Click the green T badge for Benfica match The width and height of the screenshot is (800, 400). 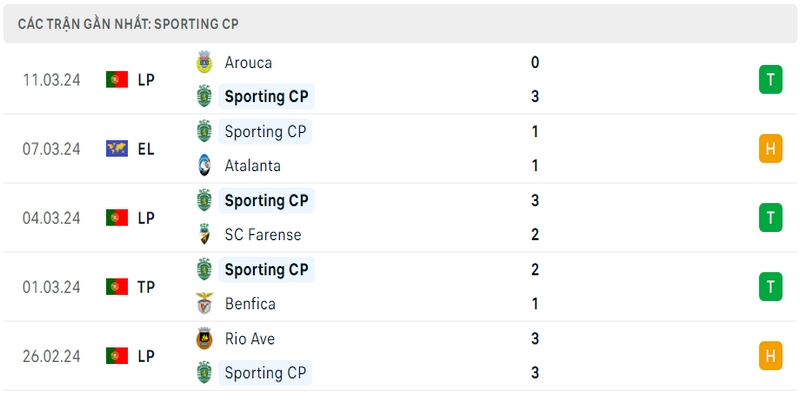(770, 287)
